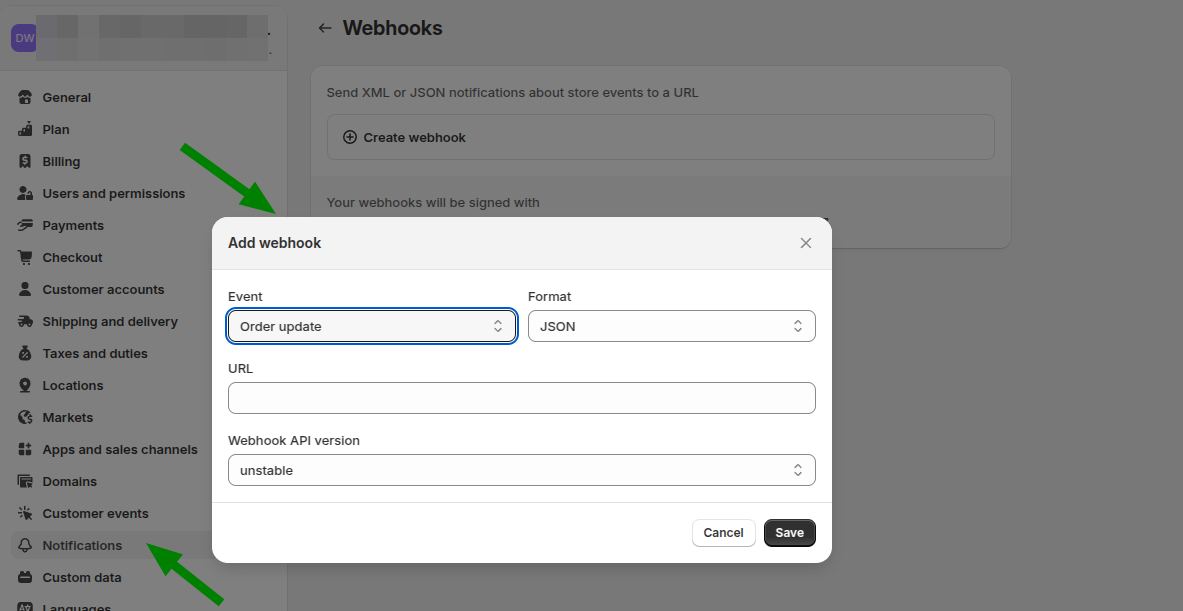Open Custom data settings
Image resolution: width=1183 pixels, height=611 pixels.
(x=81, y=578)
